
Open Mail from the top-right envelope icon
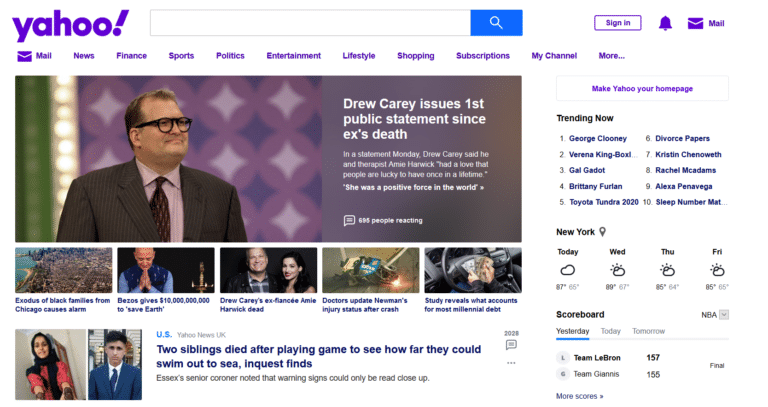(x=695, y=23)
